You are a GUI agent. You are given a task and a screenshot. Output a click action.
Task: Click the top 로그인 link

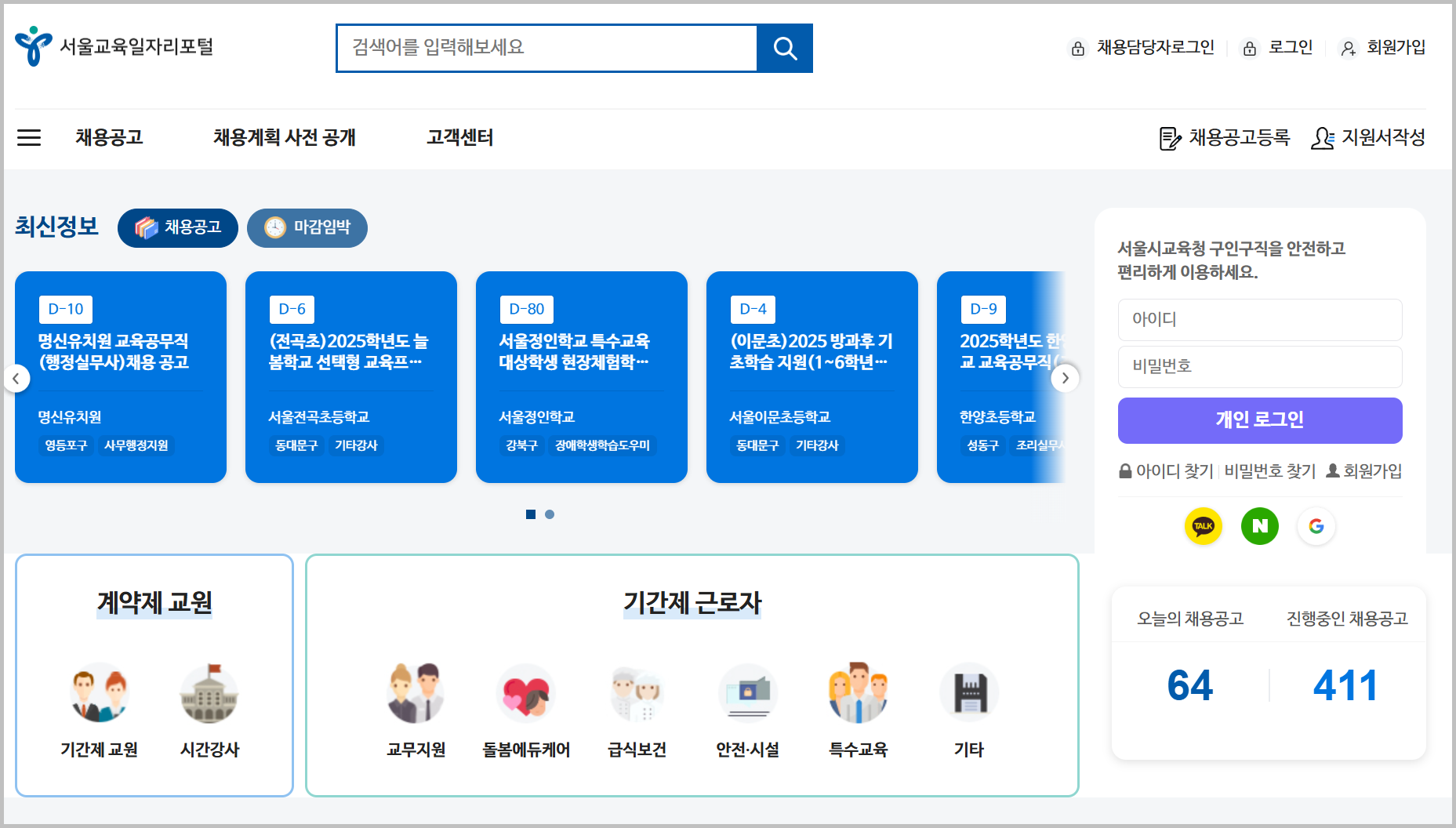click(1278, 48)
